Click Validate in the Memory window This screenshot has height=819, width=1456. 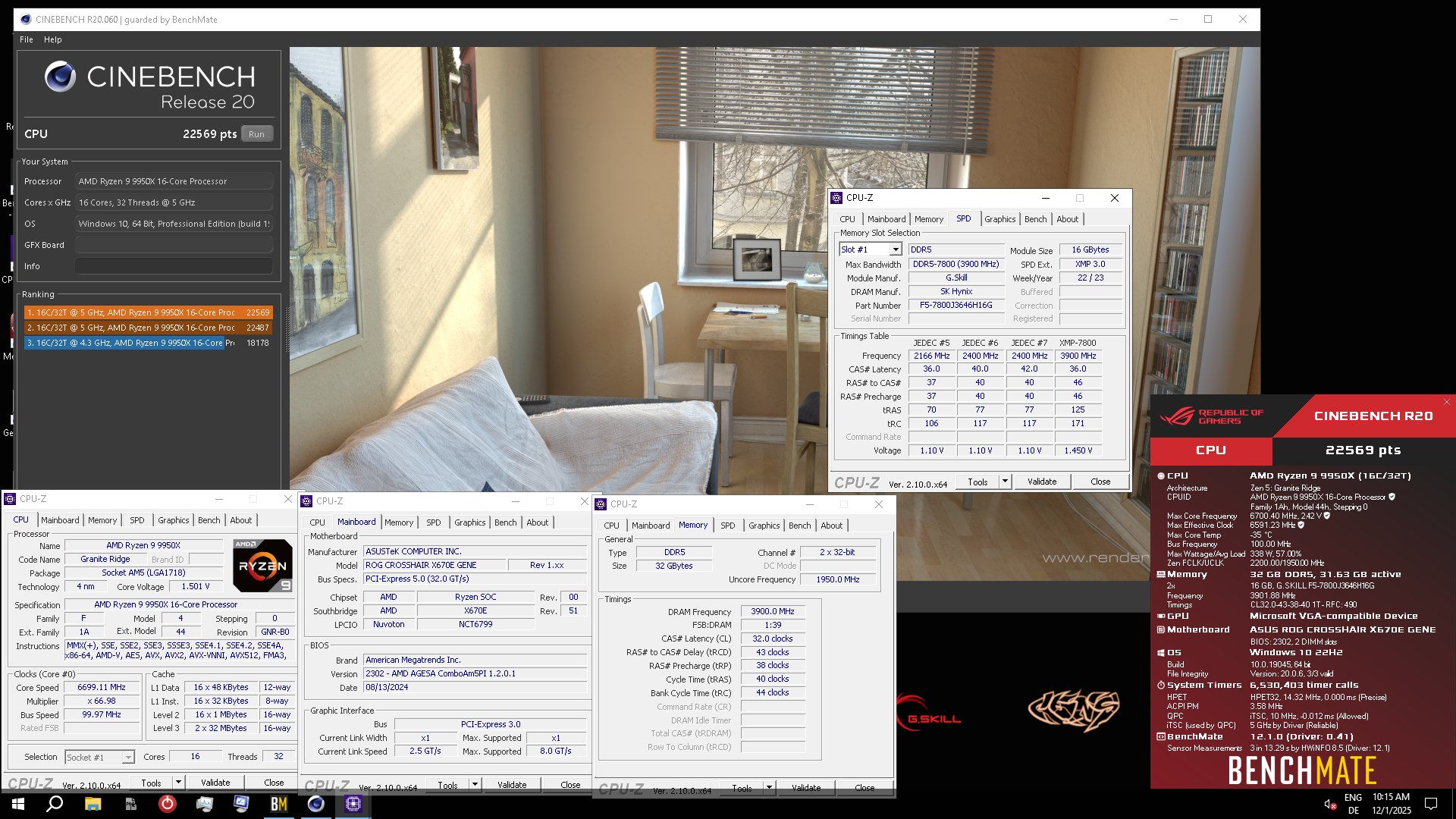point(806,788)
